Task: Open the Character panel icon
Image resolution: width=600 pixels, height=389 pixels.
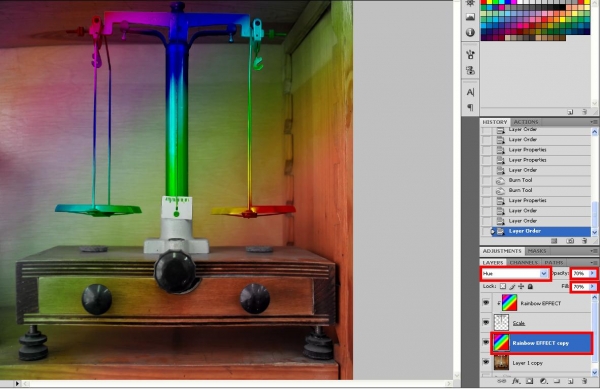Action: [470, 92]
